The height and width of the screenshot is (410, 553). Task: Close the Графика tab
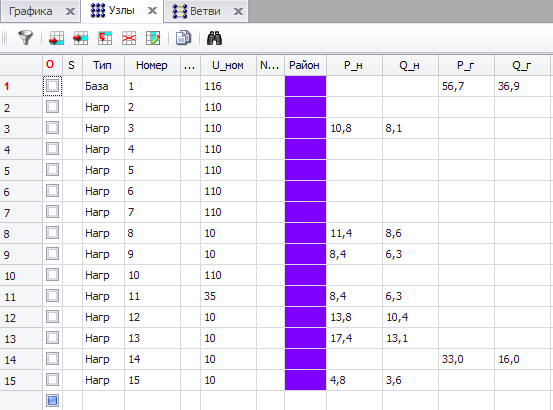click(71, 12)
